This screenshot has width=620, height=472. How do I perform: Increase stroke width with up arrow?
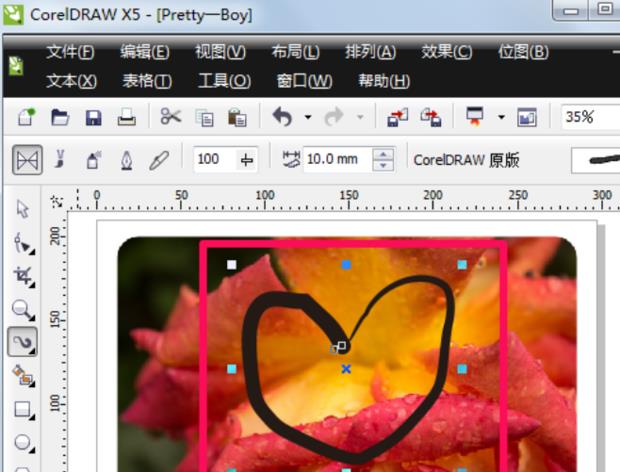[x=383, y=154]
